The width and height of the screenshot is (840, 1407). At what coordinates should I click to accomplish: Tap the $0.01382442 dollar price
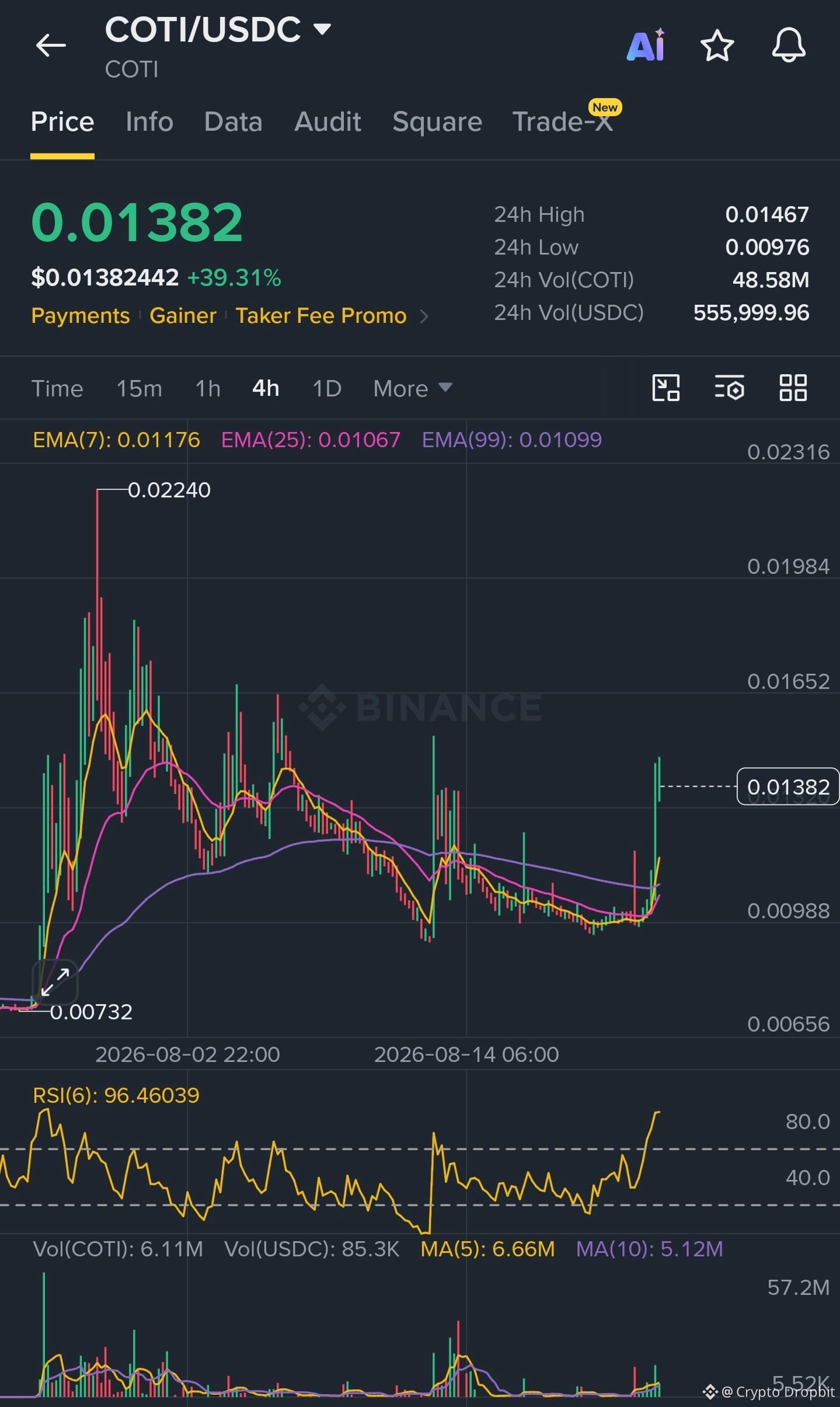point(105,278)
